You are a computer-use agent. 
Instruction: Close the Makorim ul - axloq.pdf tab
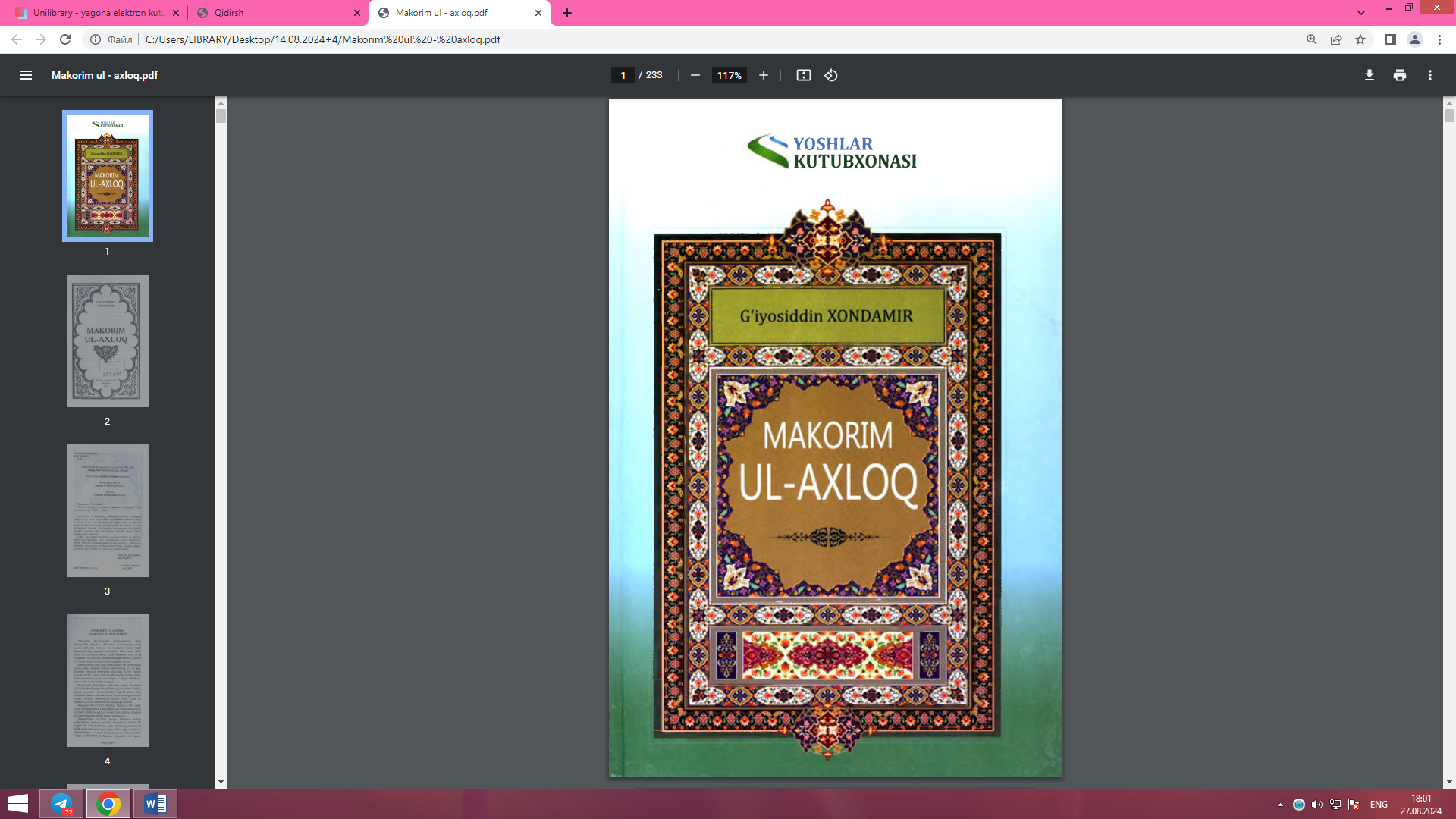[538, 13]
